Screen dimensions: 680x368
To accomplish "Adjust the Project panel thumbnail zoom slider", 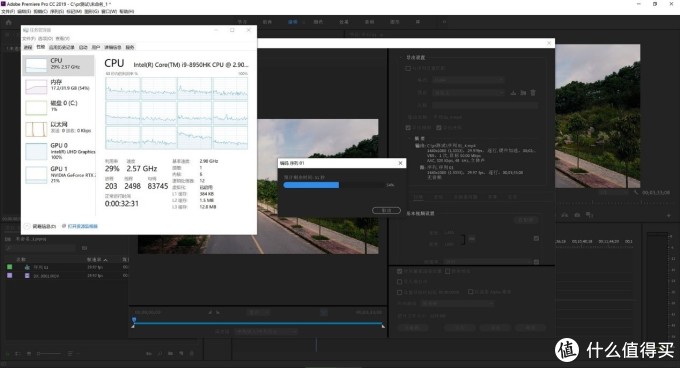I will (x=48, y=354).
